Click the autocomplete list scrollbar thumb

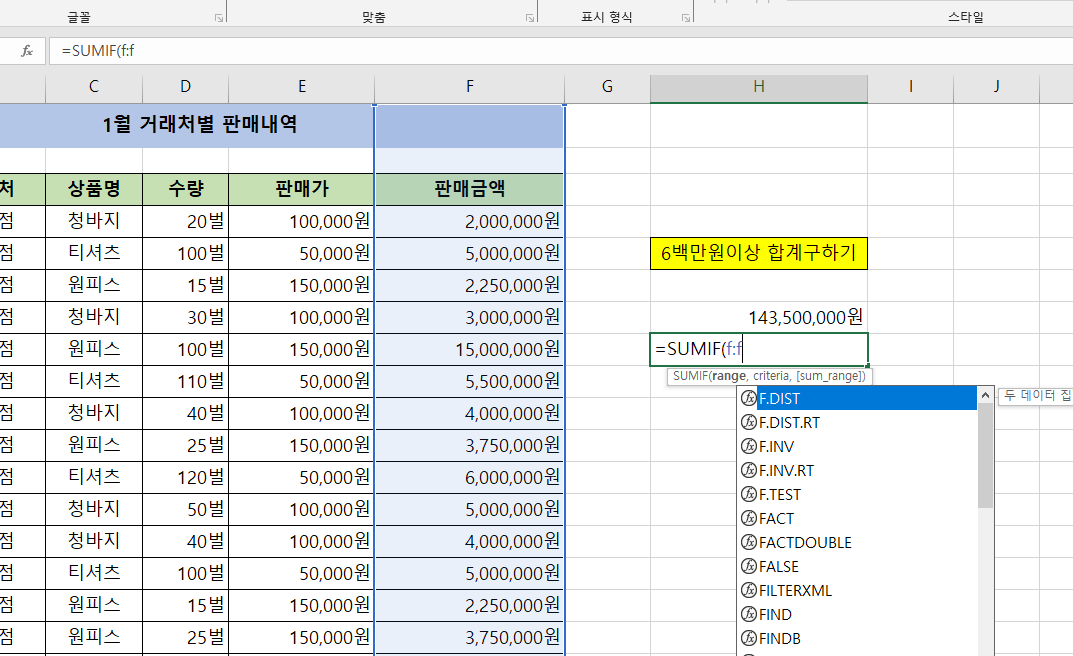coord(985,456)
